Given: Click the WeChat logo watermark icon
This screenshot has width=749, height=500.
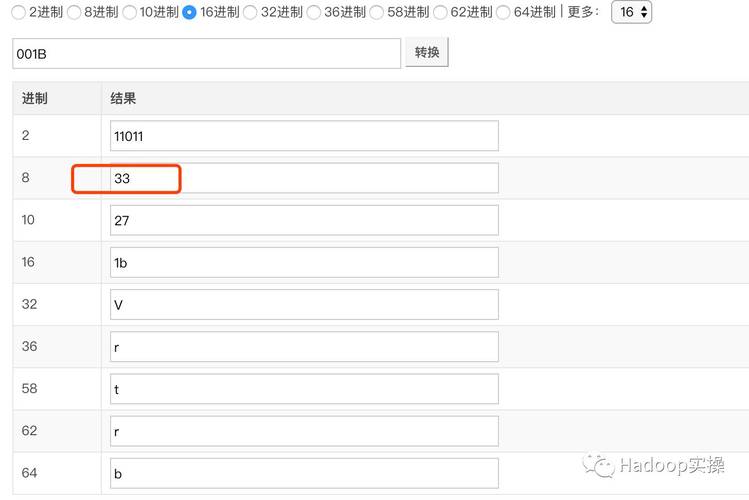Looking at the screenshot, I should [x=600, y=465].
